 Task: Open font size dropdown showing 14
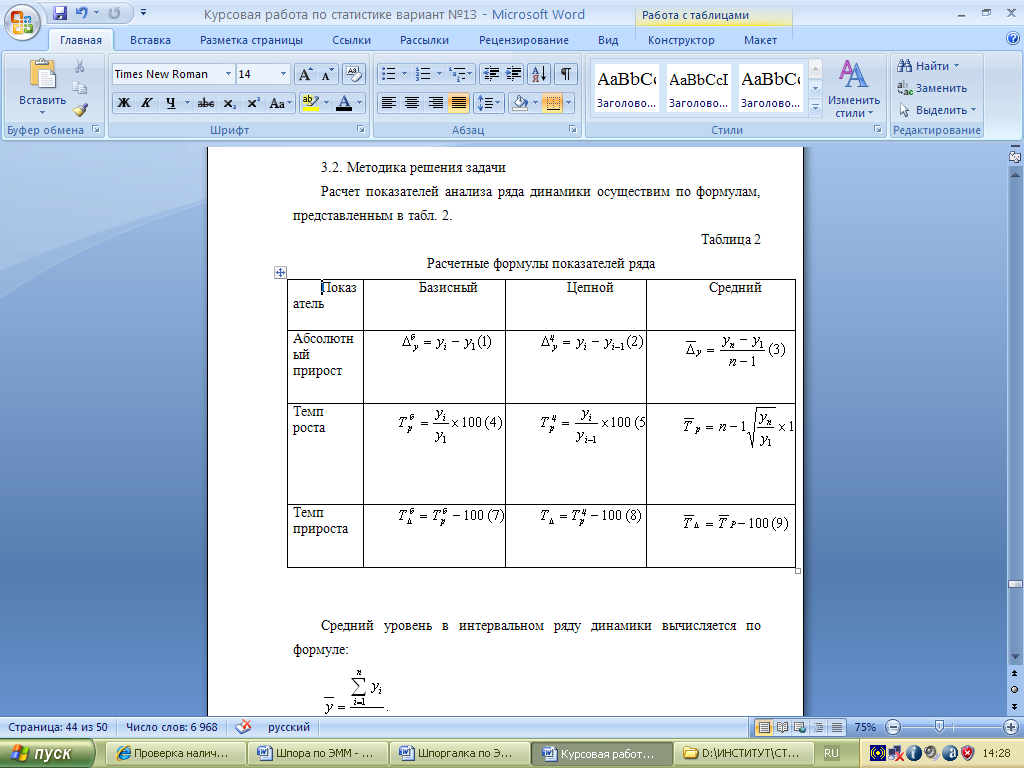click(283, 74)
